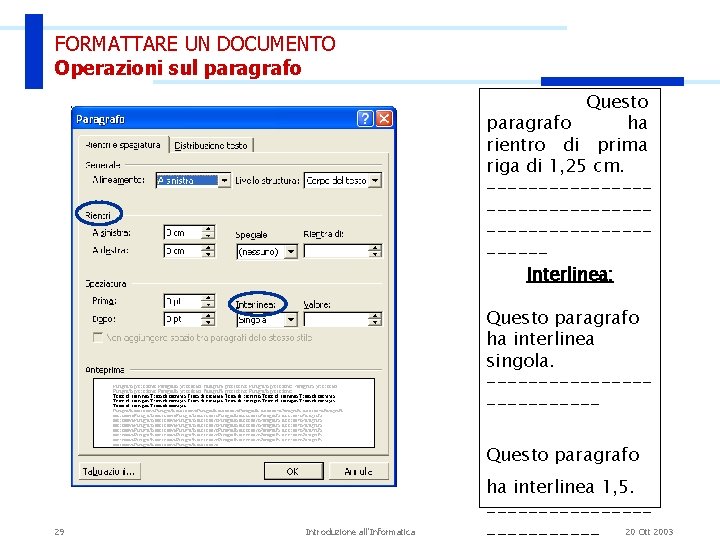Open the Livello struttura dropdown arrow
Viewport: 720px width, 540px height.
(375, 180)
